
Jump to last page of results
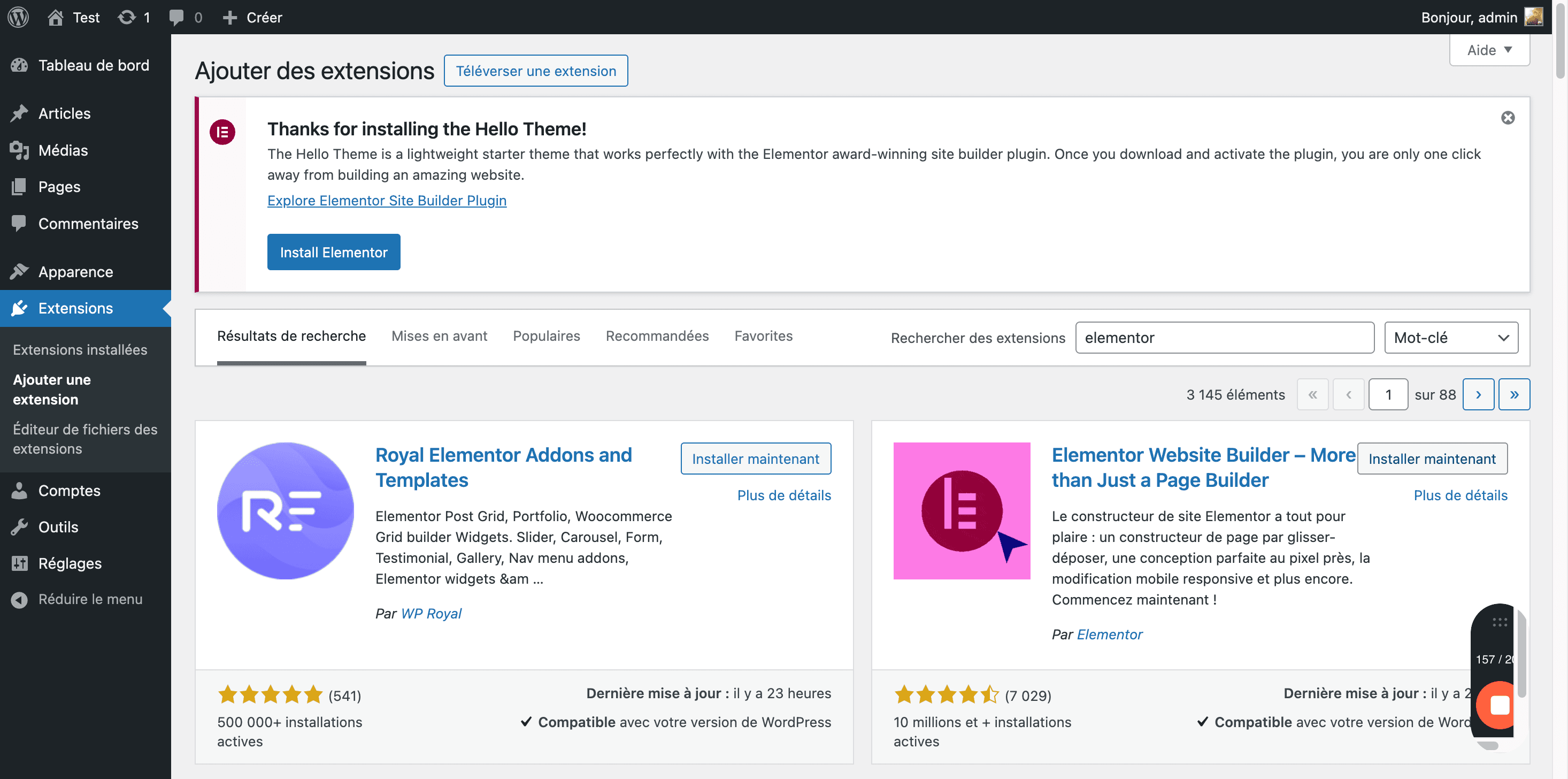click(1514, 395)
